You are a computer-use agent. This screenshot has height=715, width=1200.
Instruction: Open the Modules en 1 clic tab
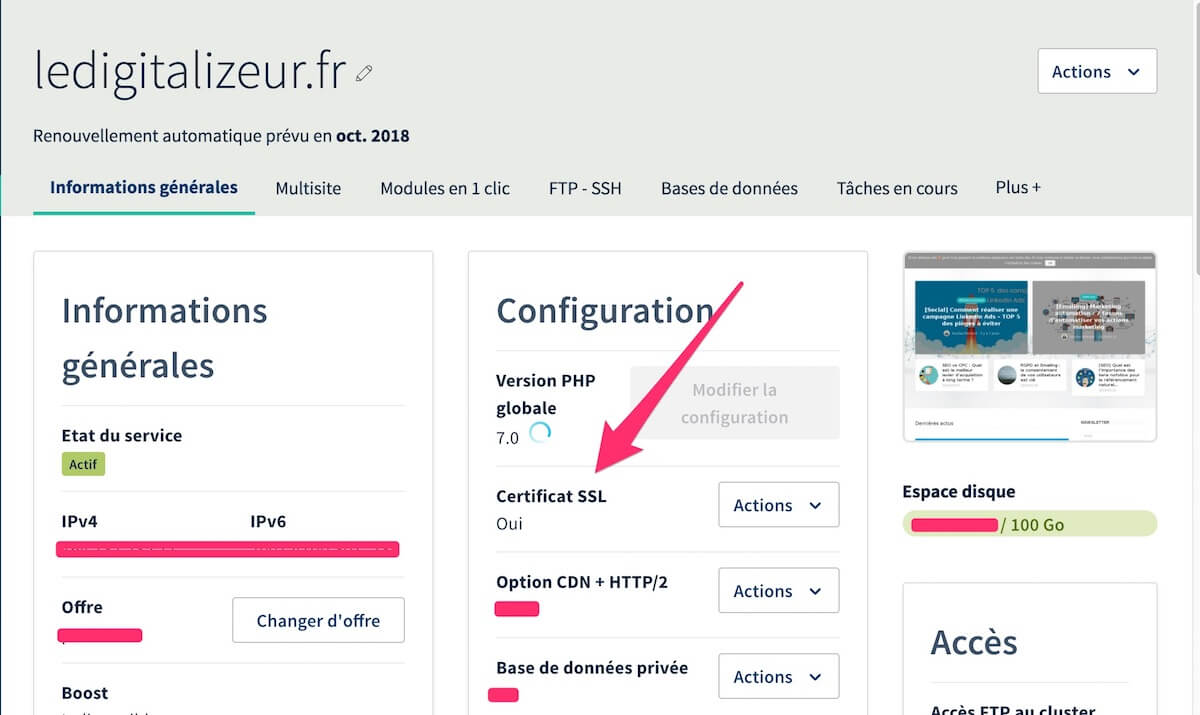[444, 187]
